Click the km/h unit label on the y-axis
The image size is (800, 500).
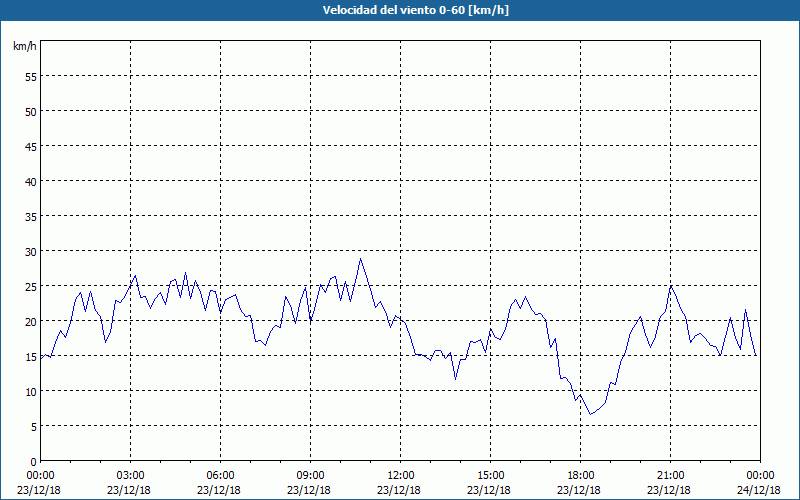[24, 46]
